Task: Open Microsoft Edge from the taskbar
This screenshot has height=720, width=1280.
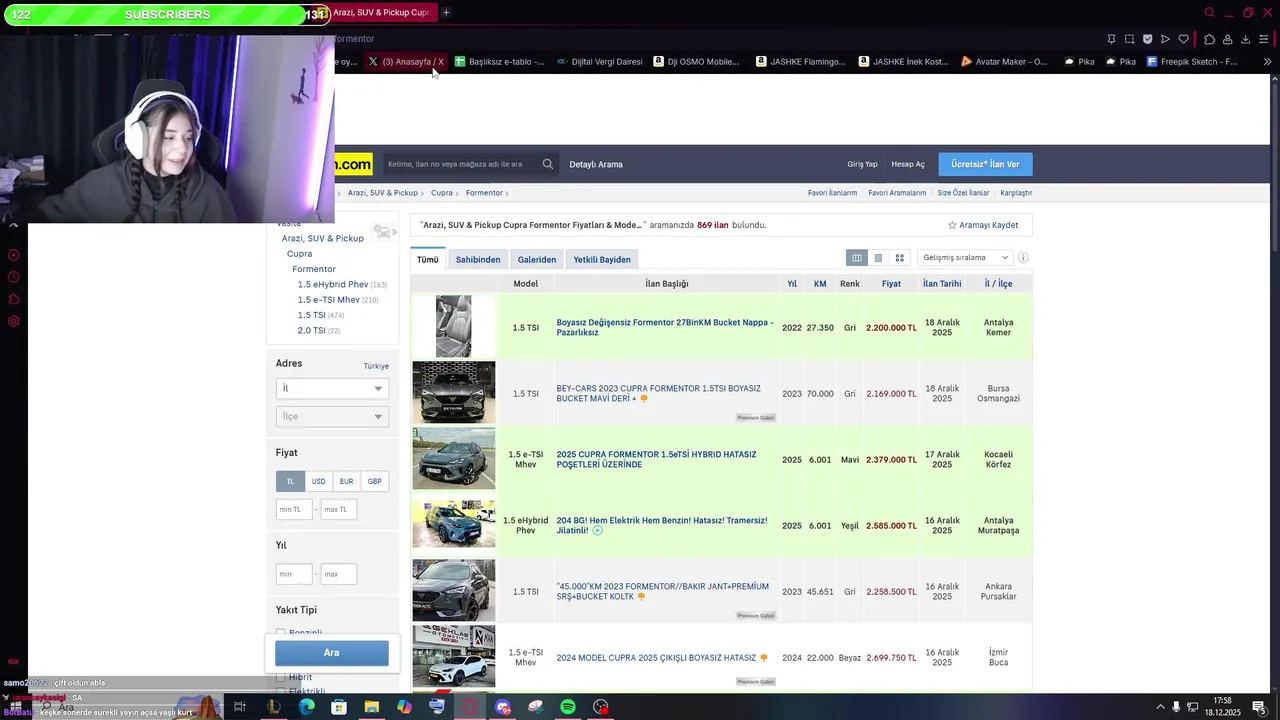Action: (x=306, y=707)
